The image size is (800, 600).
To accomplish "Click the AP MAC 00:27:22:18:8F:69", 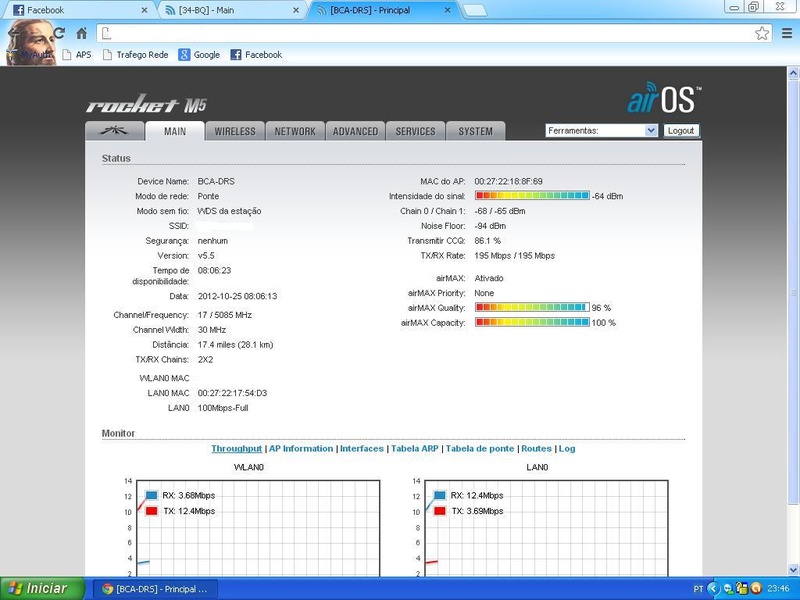I will (x=508, y=181).
